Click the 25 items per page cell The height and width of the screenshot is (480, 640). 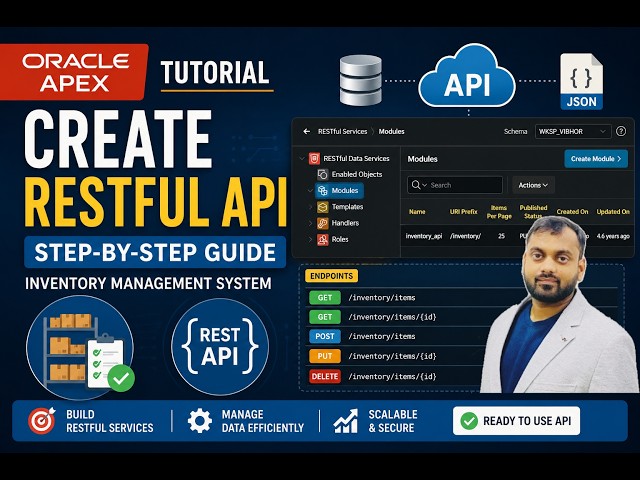point(501,236)
